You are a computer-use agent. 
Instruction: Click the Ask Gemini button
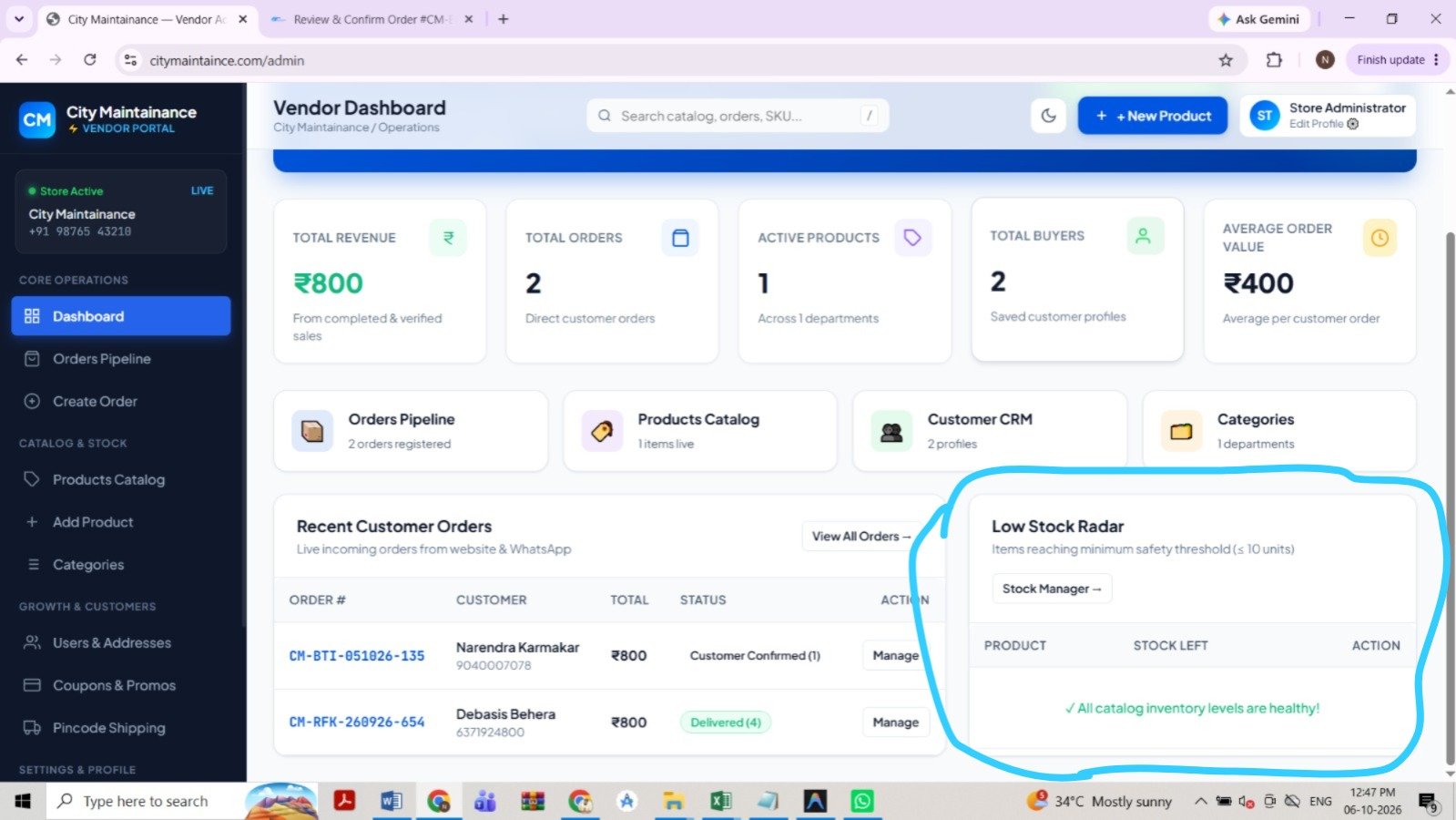pyautogui.click(x=1259, y=19)
